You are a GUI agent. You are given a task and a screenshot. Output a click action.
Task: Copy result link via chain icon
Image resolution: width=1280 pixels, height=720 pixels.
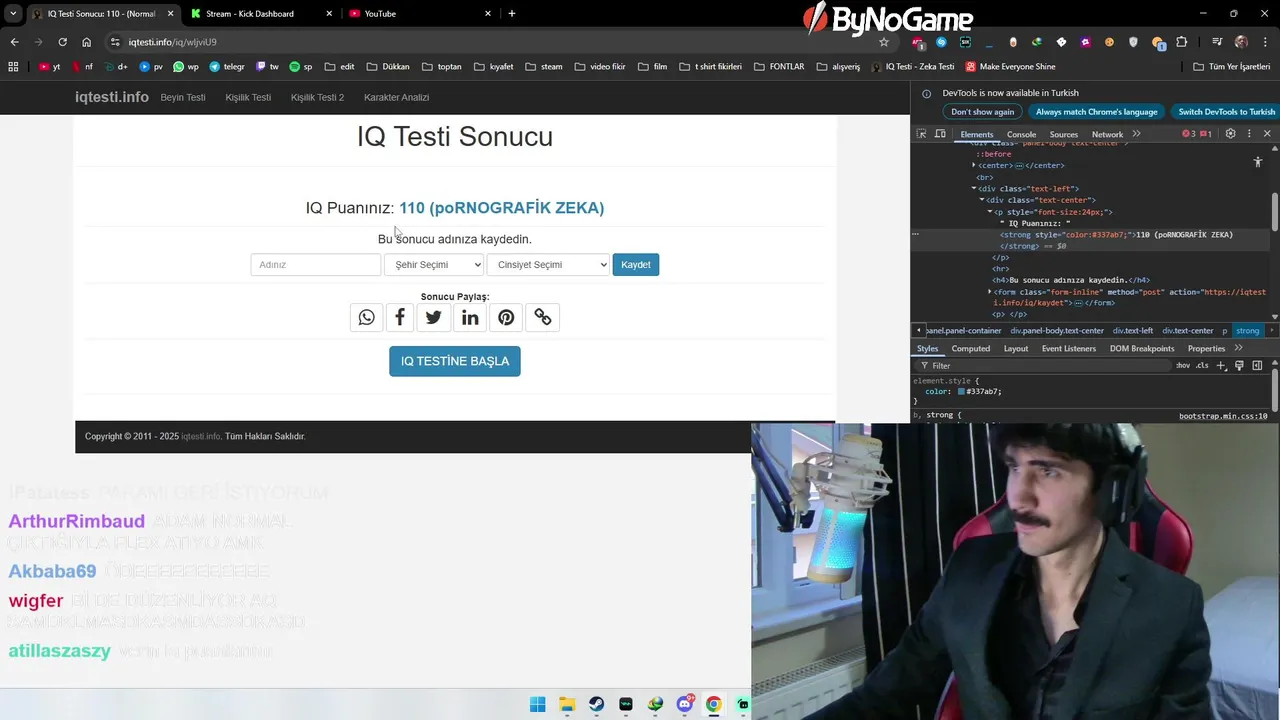(x=543, y=317)
